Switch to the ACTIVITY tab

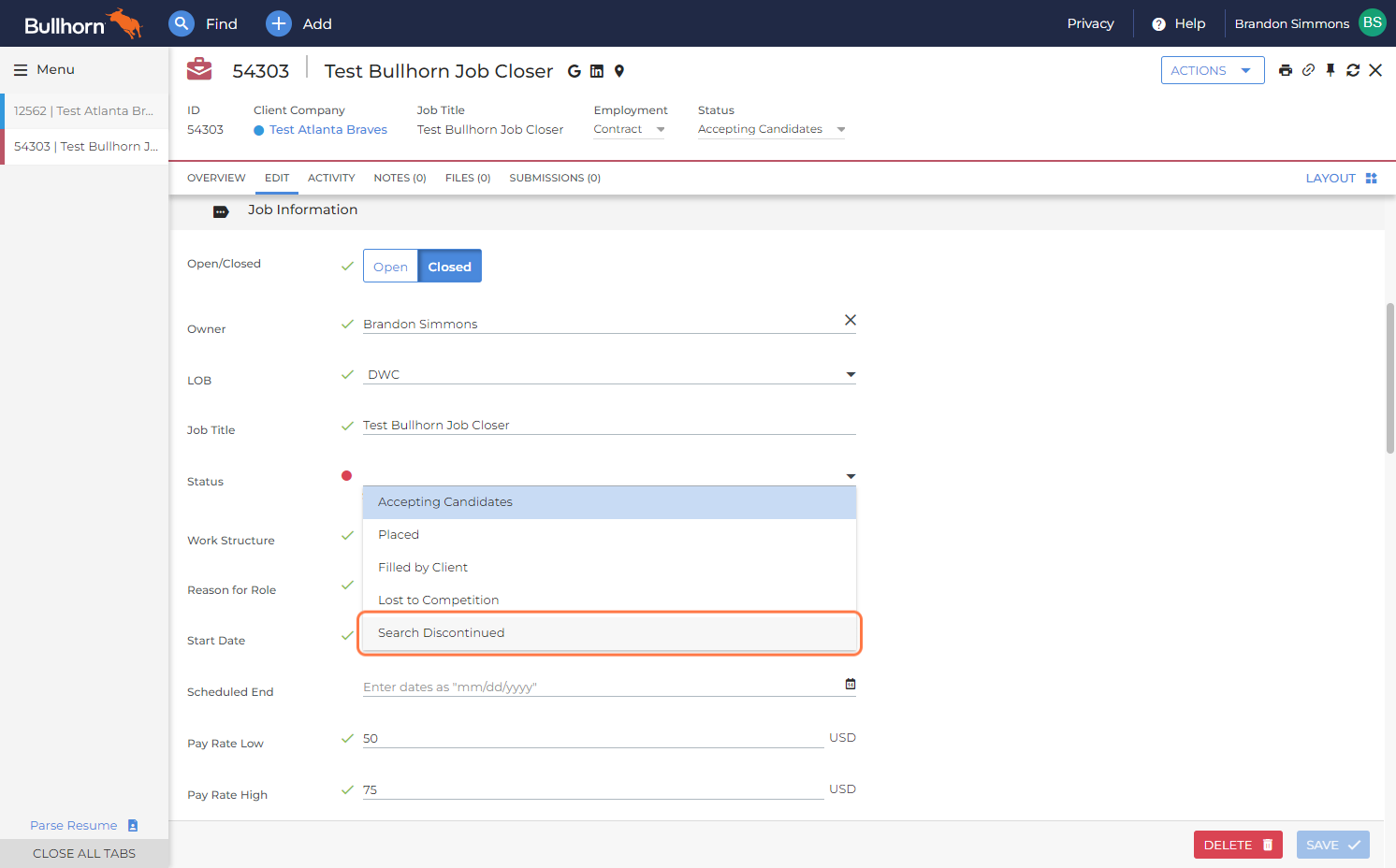[x=331, y=178]
